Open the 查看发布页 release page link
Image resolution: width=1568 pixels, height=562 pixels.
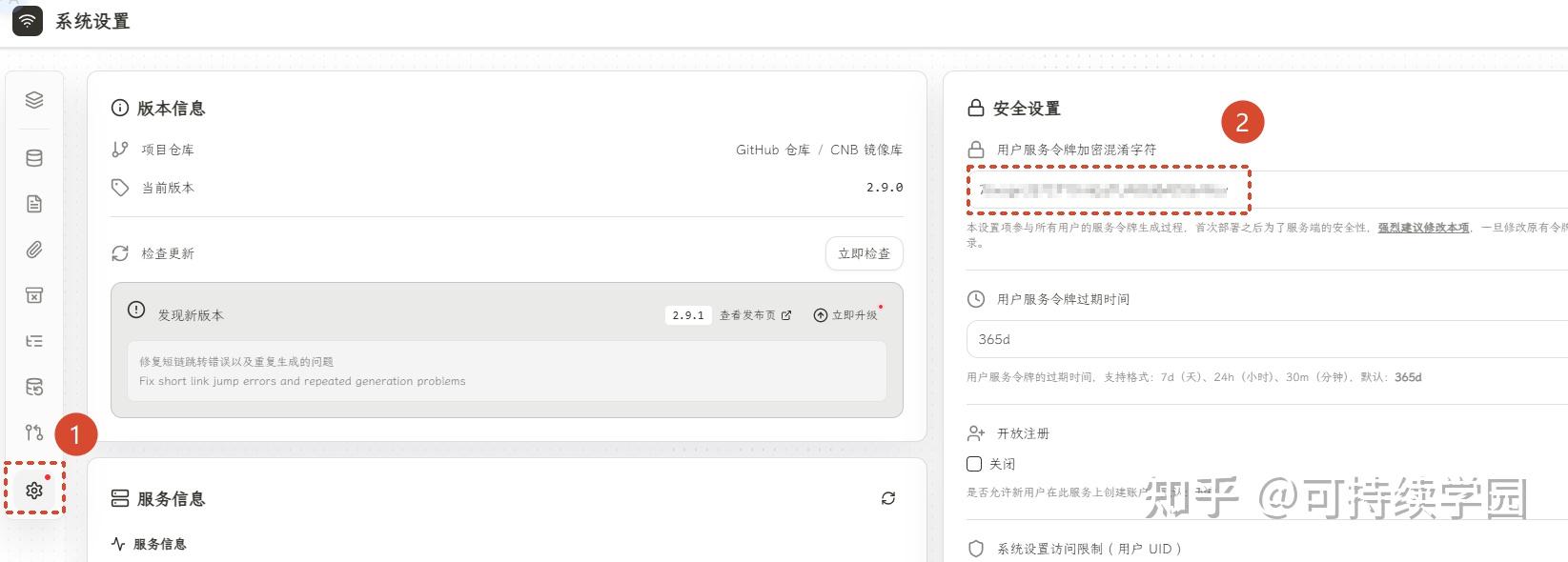click(755, 315)
